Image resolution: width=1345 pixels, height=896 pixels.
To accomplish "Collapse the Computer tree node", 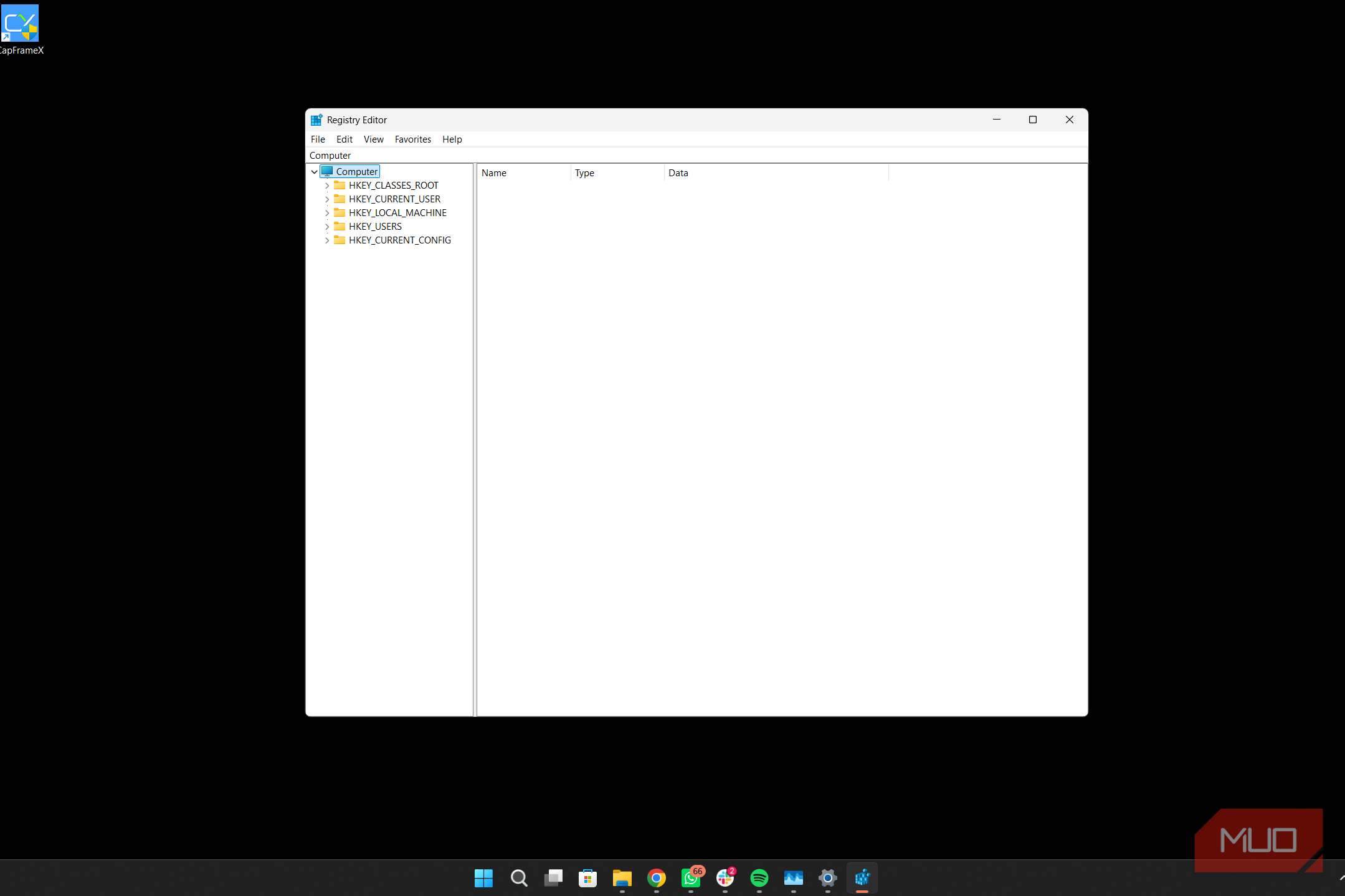I will [x=315, y=172].
